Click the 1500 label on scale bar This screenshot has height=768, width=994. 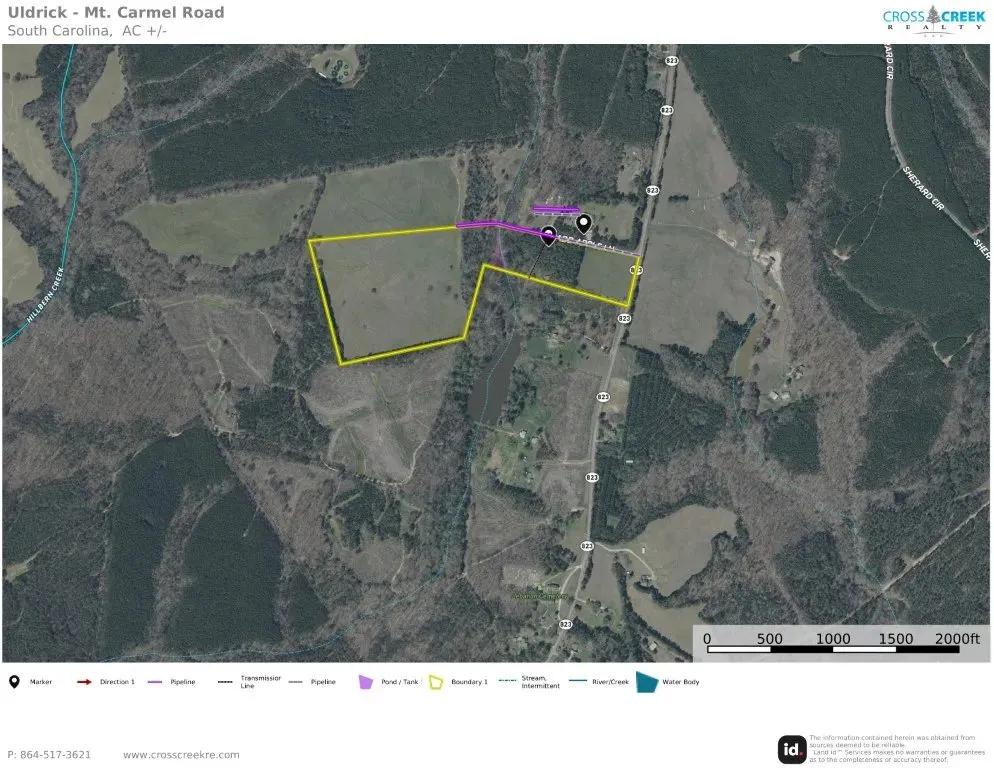click(x=895, y=639)
